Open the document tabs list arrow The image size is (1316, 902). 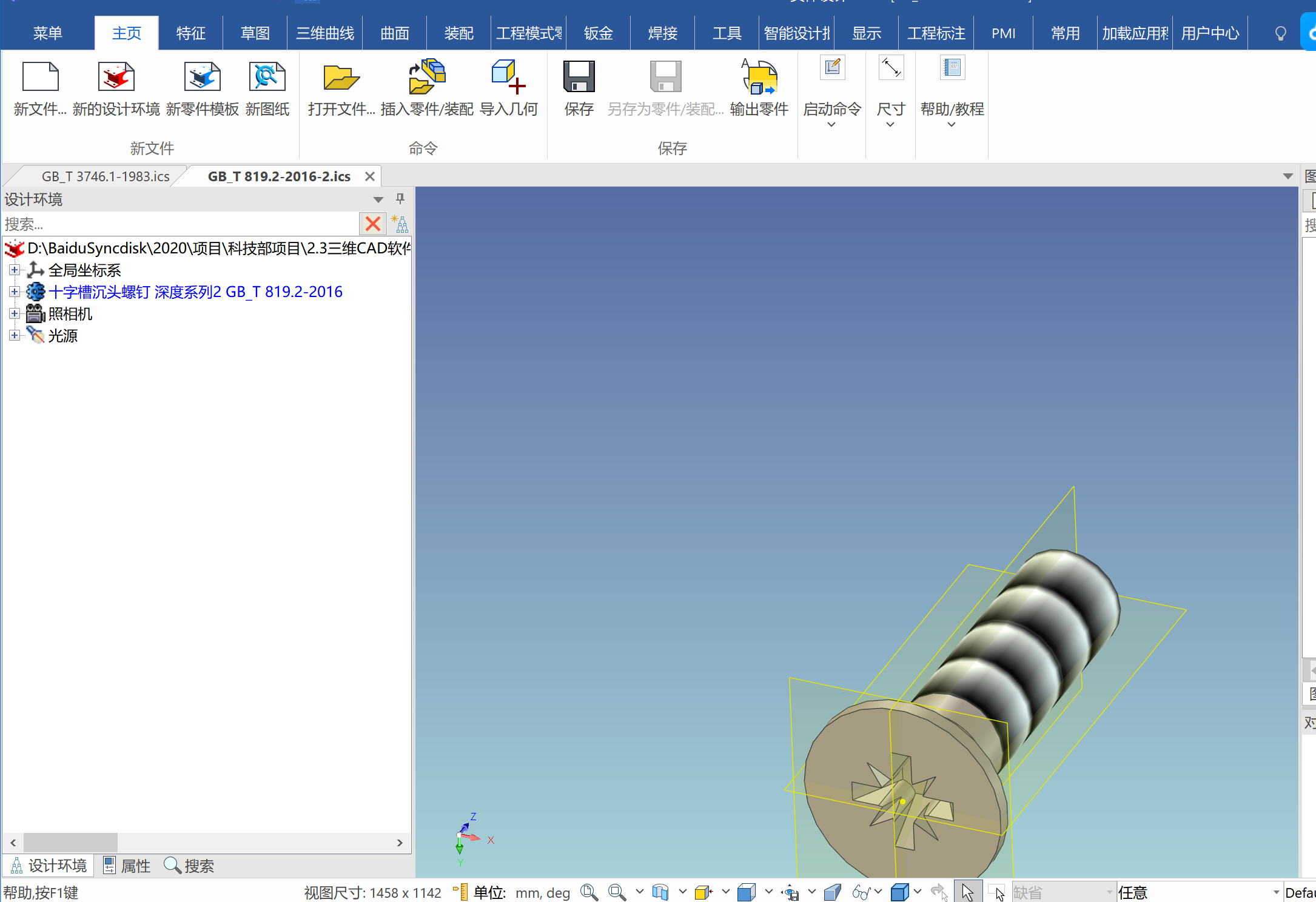pos(1287,176)
